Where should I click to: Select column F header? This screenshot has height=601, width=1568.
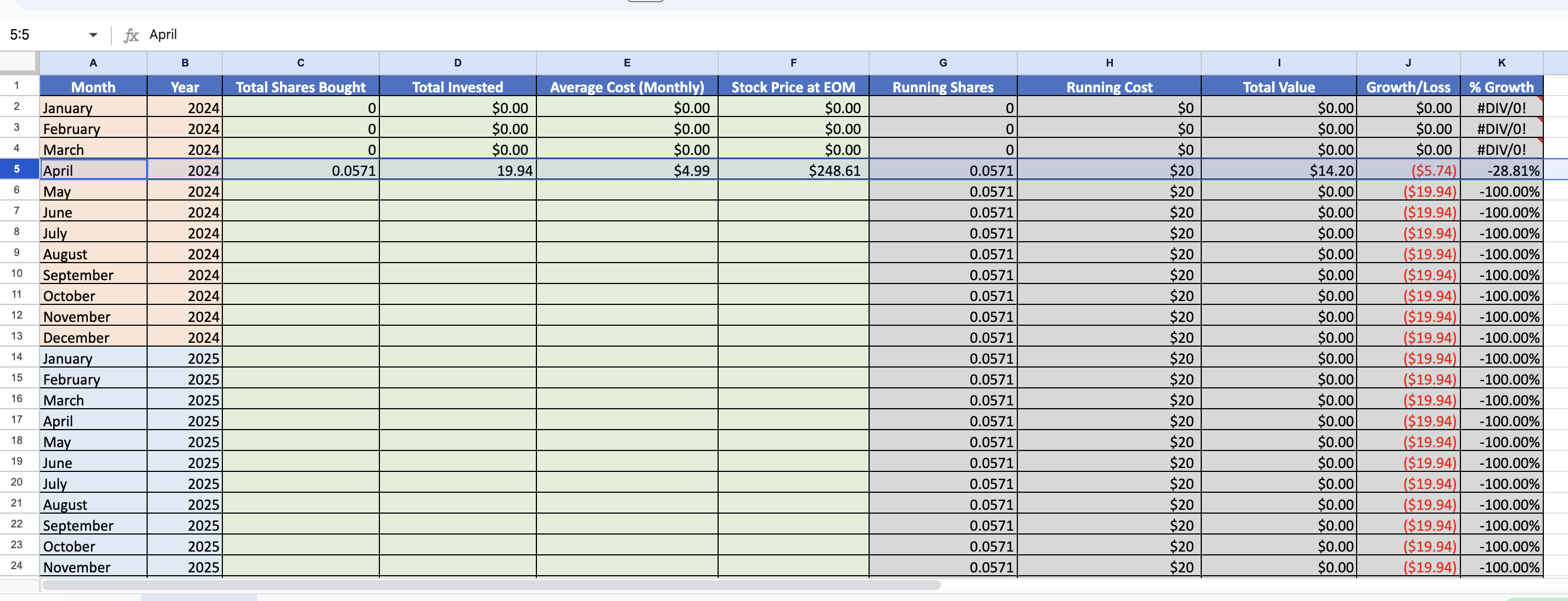coord(793,63)
